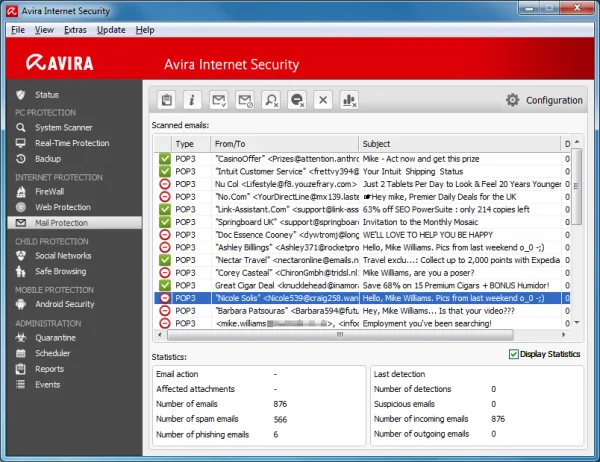The image size is (600, 462).
Task: Click the dark circle remove filter toolbar icon
Action: pyautogui.click(x=297, y=100)
